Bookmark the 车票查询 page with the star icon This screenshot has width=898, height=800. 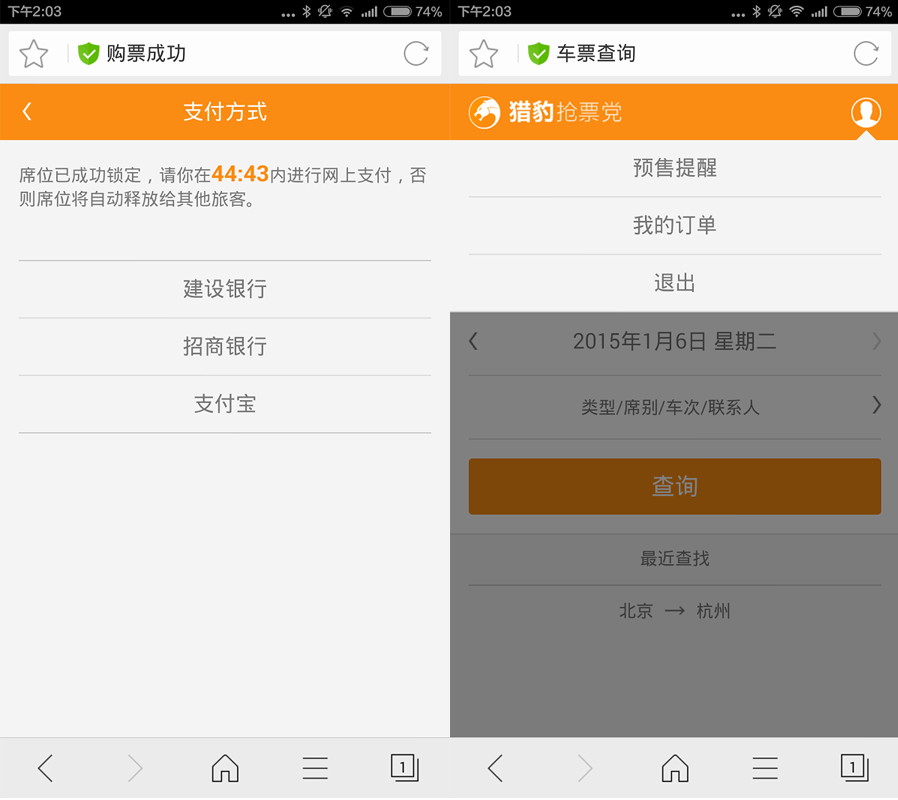coord(483,54)
